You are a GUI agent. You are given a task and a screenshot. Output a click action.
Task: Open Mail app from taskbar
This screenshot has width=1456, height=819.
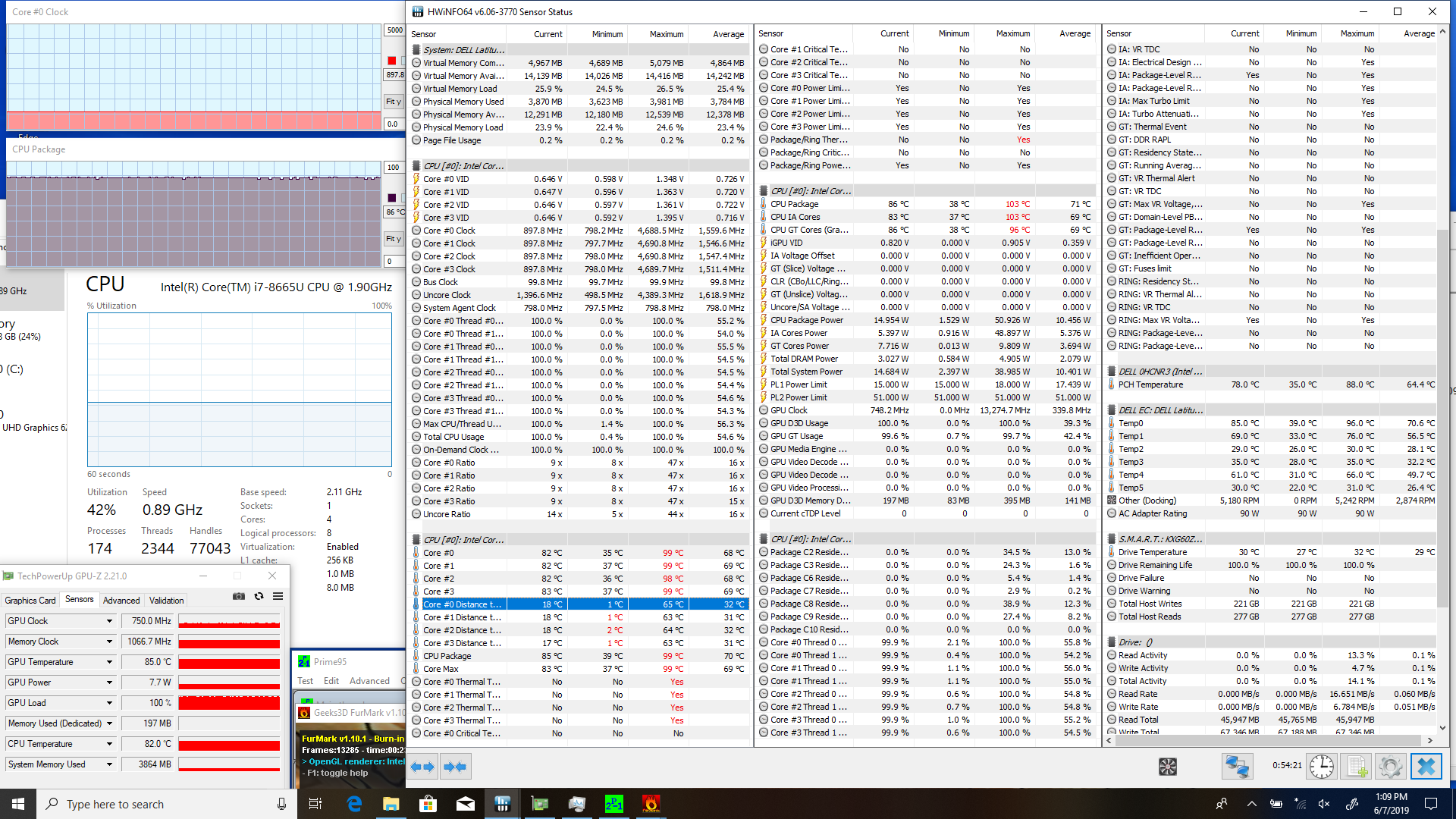[466, 804]
